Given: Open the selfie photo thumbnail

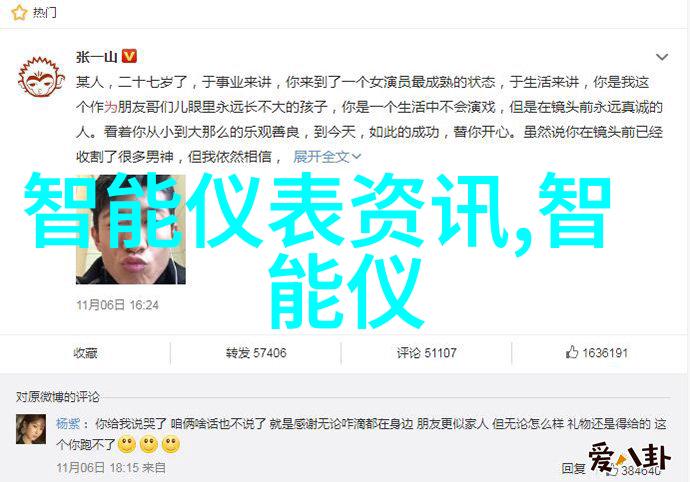Looking at the screenshot, I should (x=131, y=229).
